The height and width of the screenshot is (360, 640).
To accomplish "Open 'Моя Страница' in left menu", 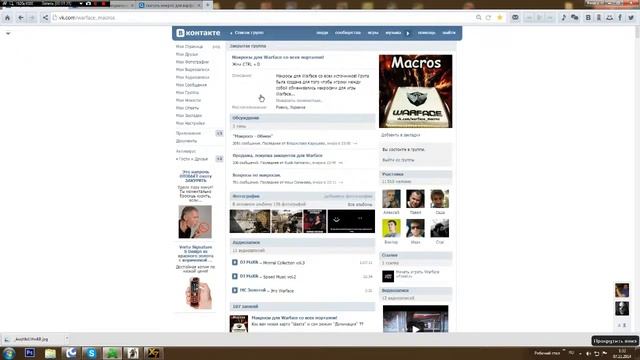I will pos(189,47).
